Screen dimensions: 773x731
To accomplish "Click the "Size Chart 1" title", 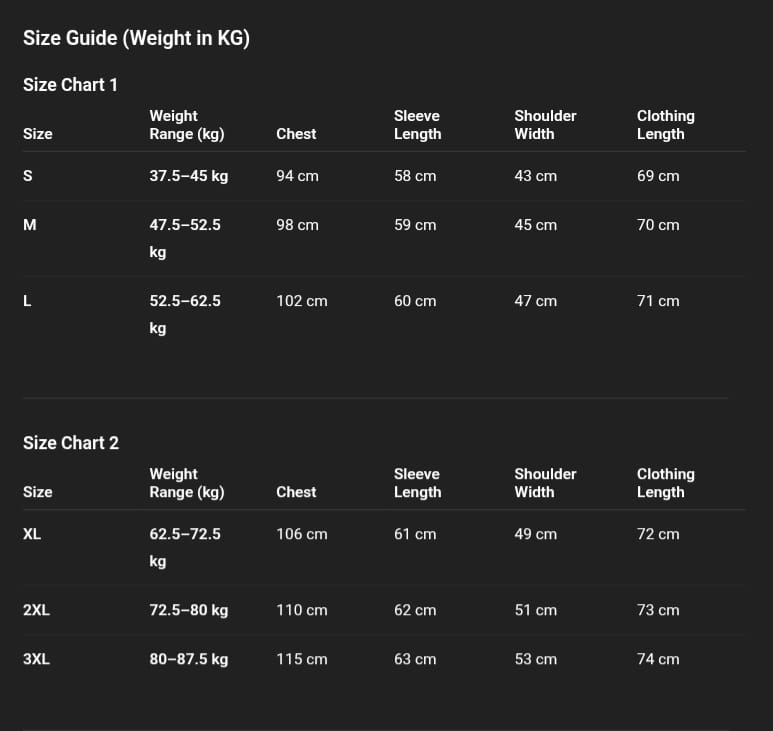I will [70, 85].
